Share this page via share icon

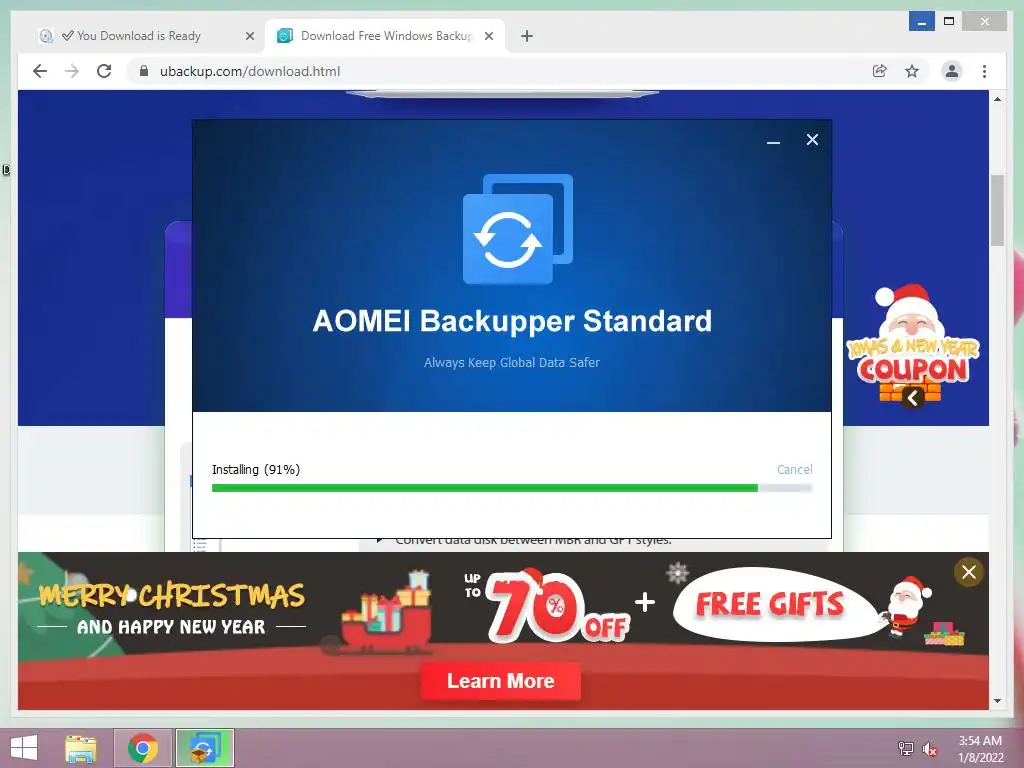[880, 71]
